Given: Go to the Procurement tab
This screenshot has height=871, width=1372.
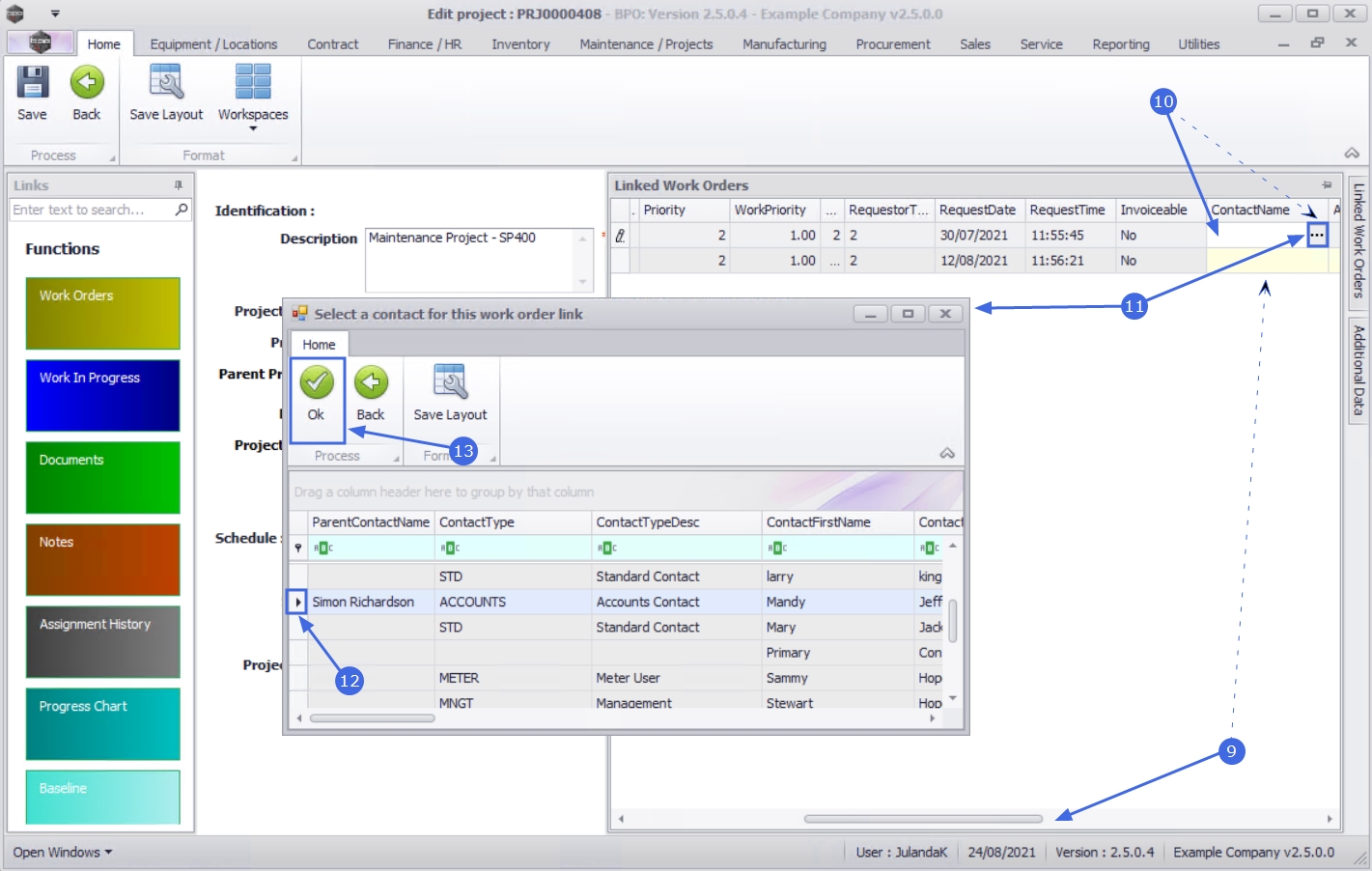Looking at the screenshot, I should [x=893, y=44].
